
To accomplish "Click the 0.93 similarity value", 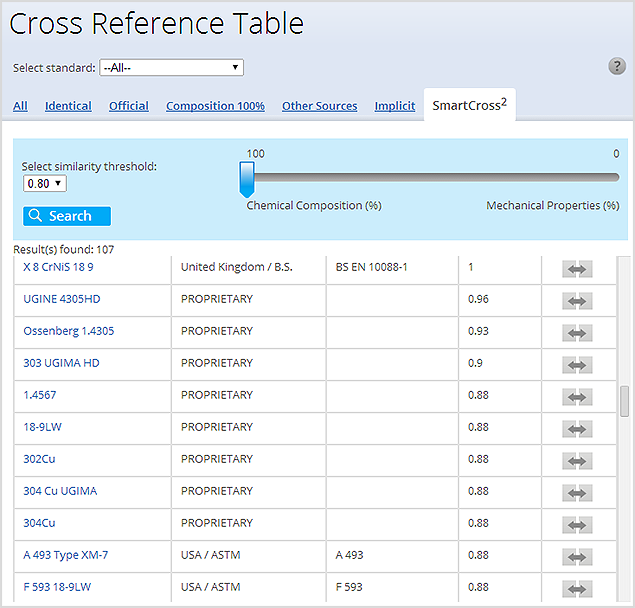I will coord(478,331).
